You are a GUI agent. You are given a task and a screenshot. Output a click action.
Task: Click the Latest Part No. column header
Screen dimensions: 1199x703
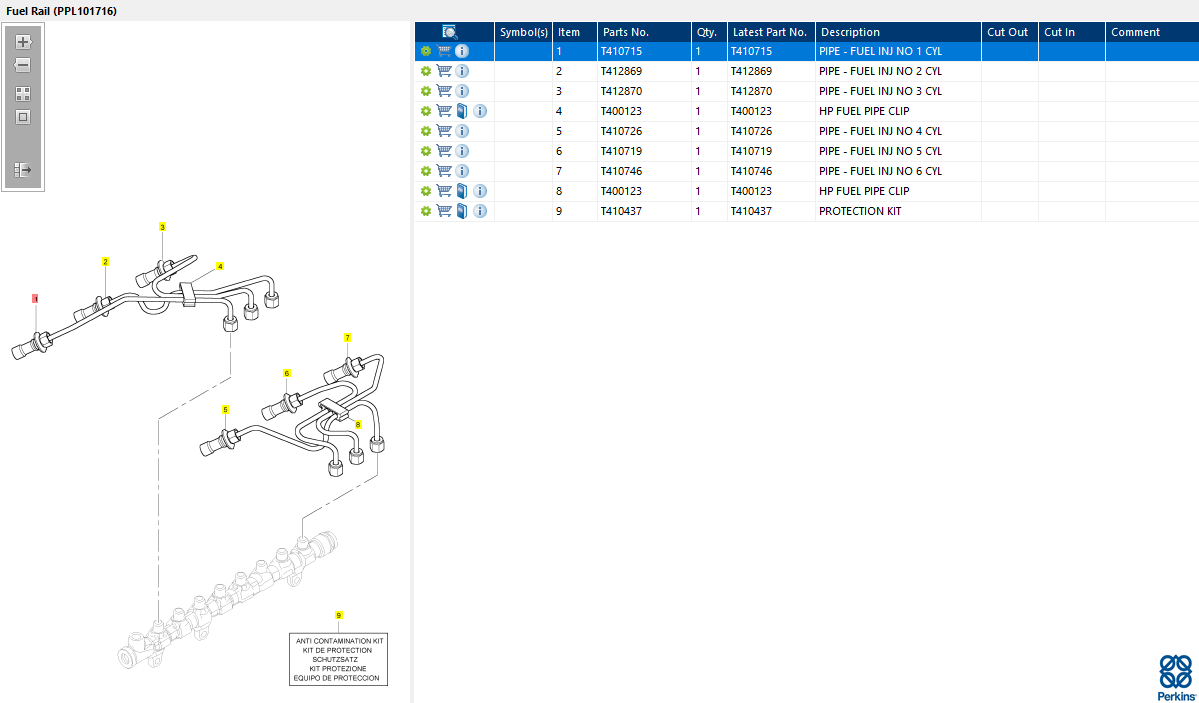point(772,32)
